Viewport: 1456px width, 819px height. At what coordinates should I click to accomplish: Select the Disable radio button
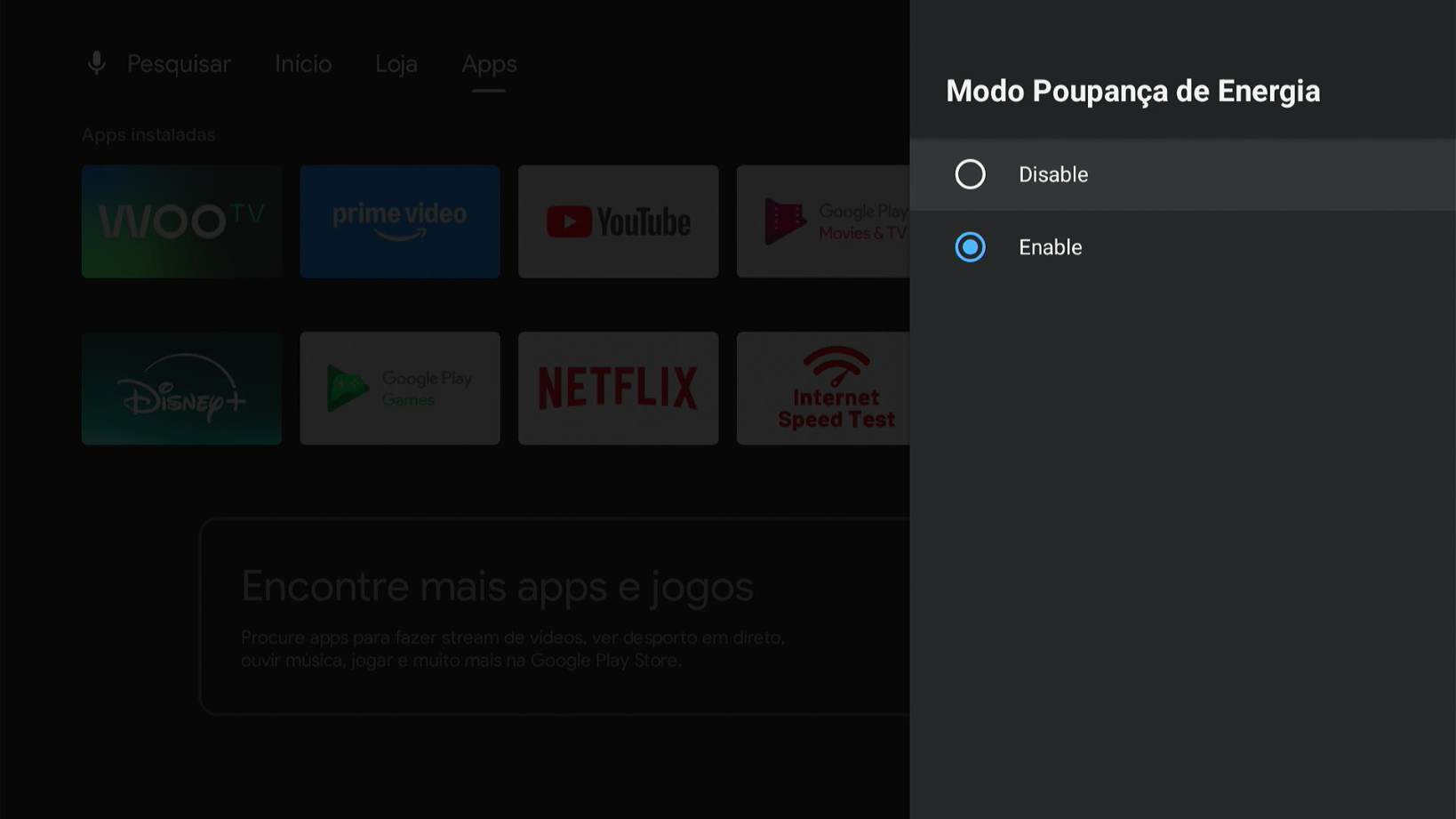tap(970, 174)
